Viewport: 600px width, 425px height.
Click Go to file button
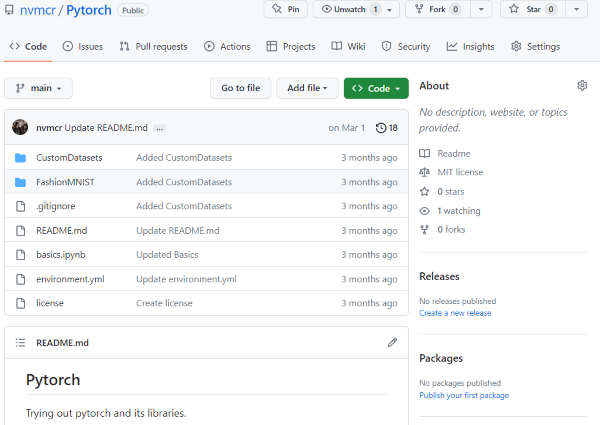click(x=240, y=88)
